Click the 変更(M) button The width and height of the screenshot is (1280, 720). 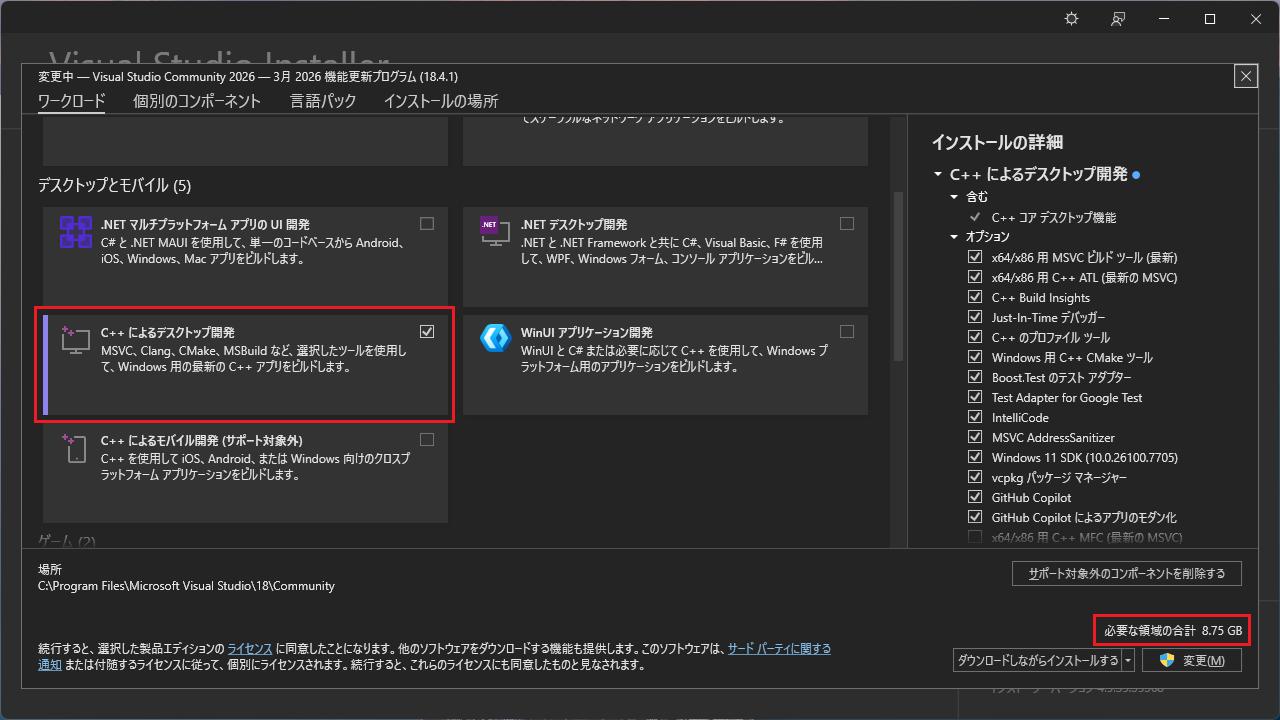[x=1191, y=660]
